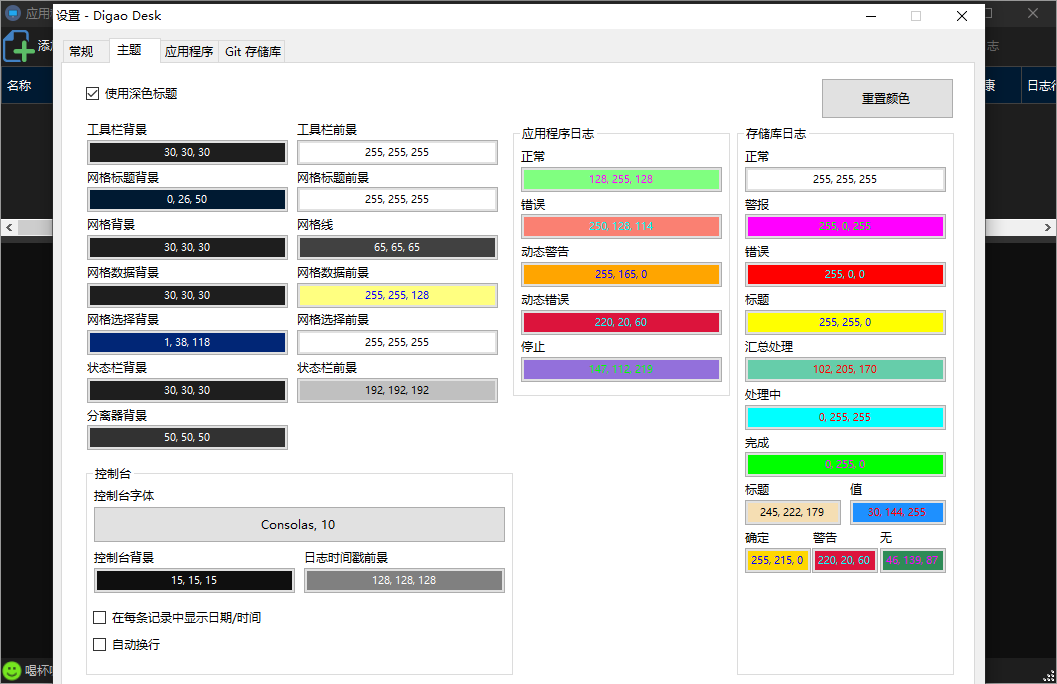The image size is (1057, 684).
Task: Click 应用程序日志 正常 green swatch 128, 255, 128
Action: 621,179
